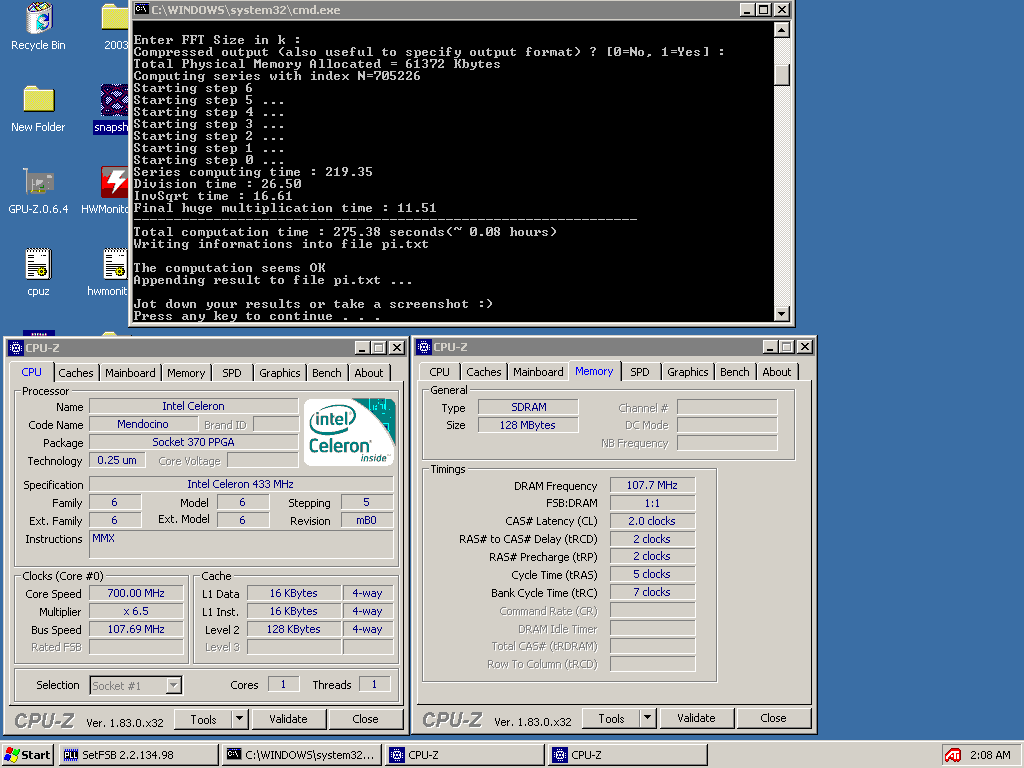Expand the Socket #1 selection dropdown
Viewport: 1024px width, 768px height.
[173, 685]
